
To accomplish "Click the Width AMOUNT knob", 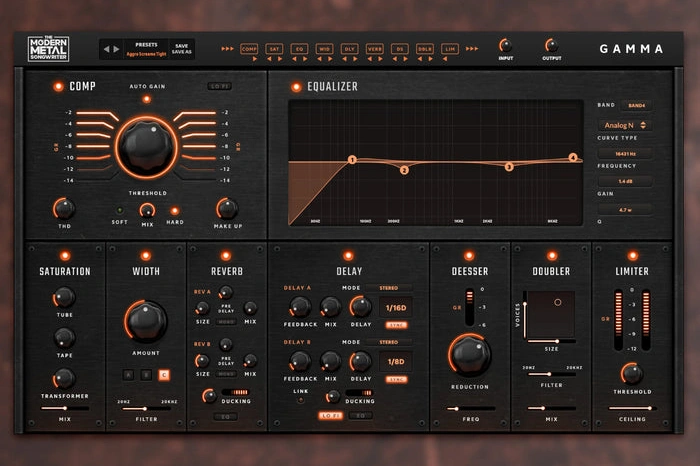I will (x=146, y=321).
